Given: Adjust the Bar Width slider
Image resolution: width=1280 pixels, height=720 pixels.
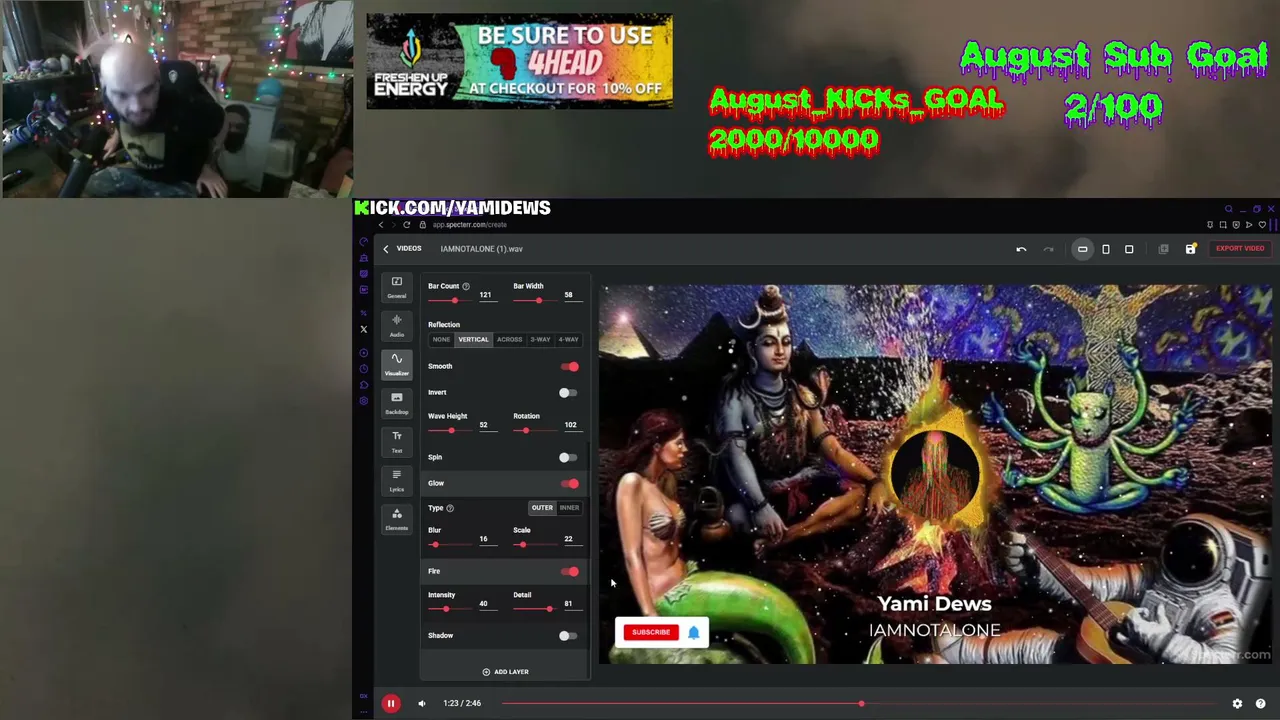Looking at the screenshot, I should [536, 301].
